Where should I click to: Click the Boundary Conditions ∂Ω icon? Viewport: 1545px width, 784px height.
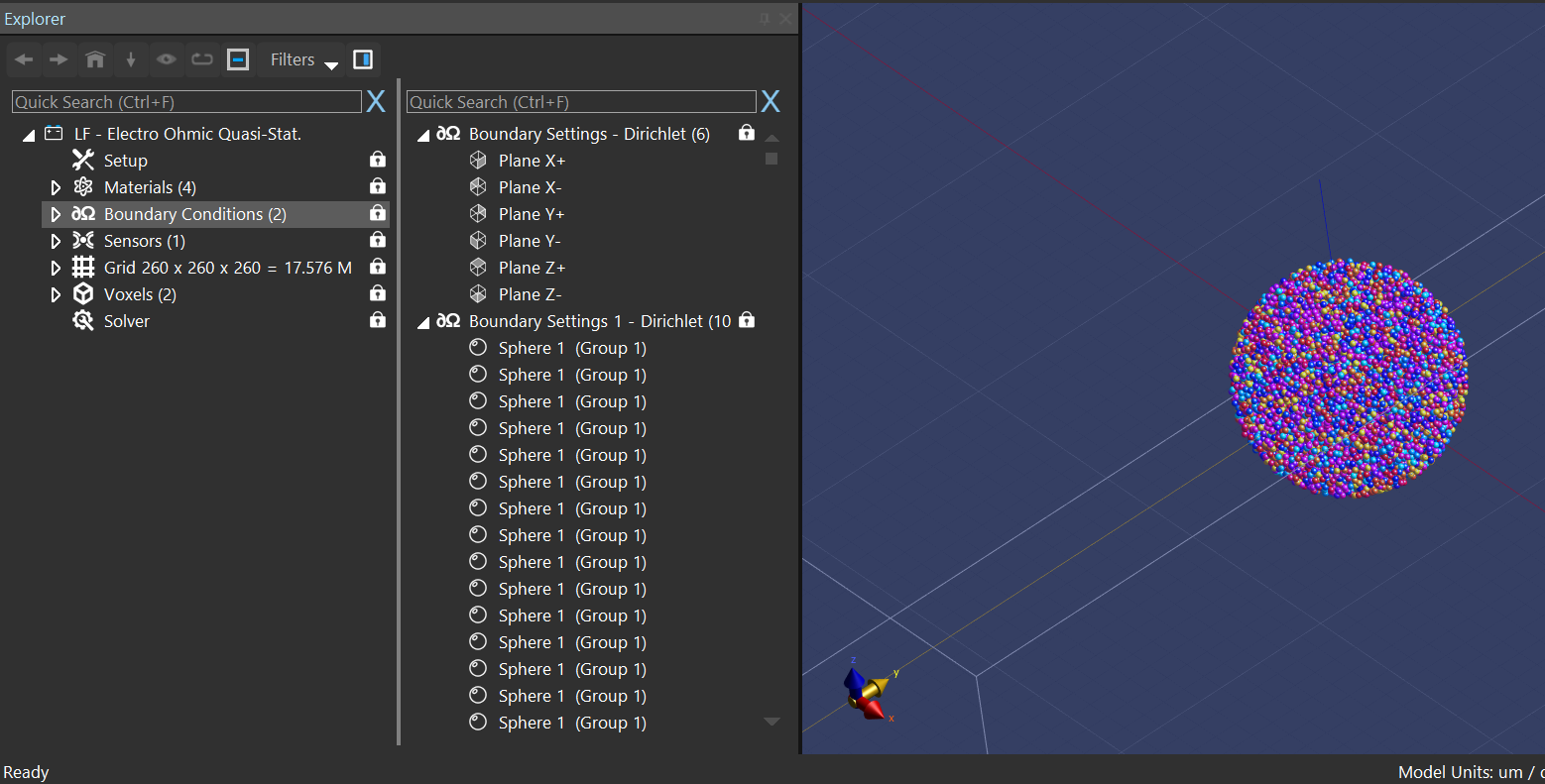83,213
